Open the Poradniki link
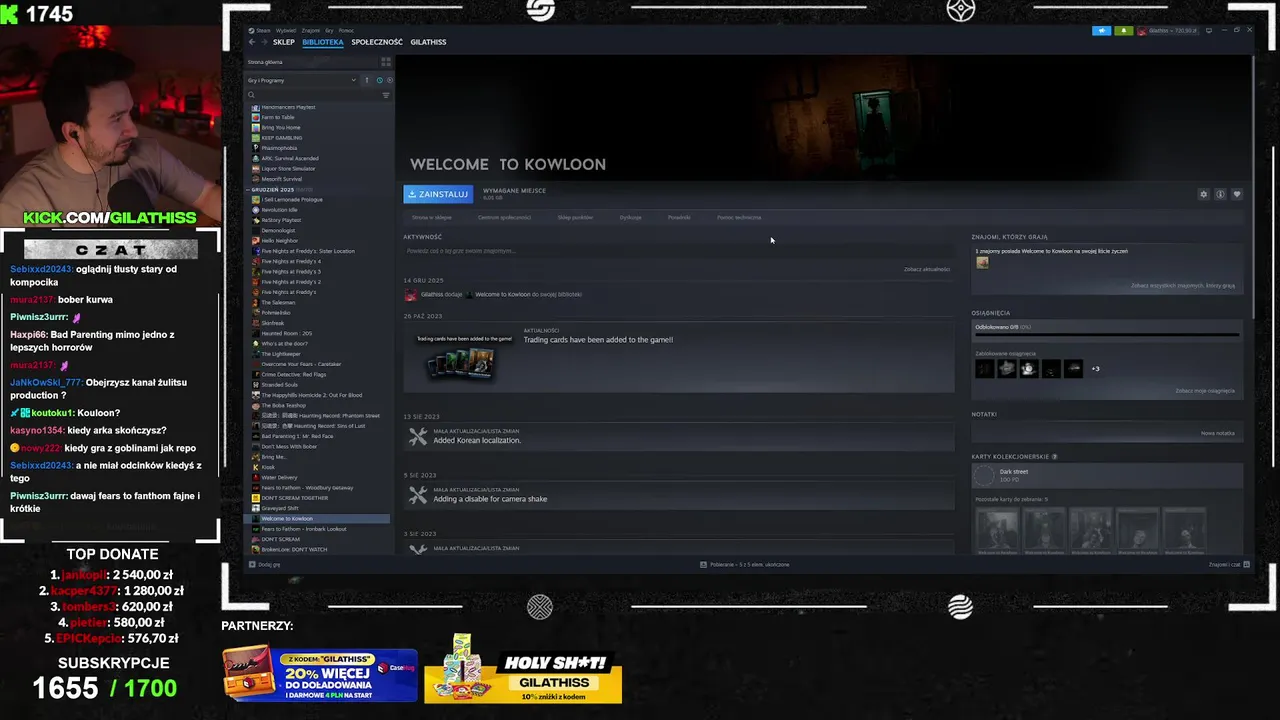This screenshot has width=1280, height=720. coord(679,217)
